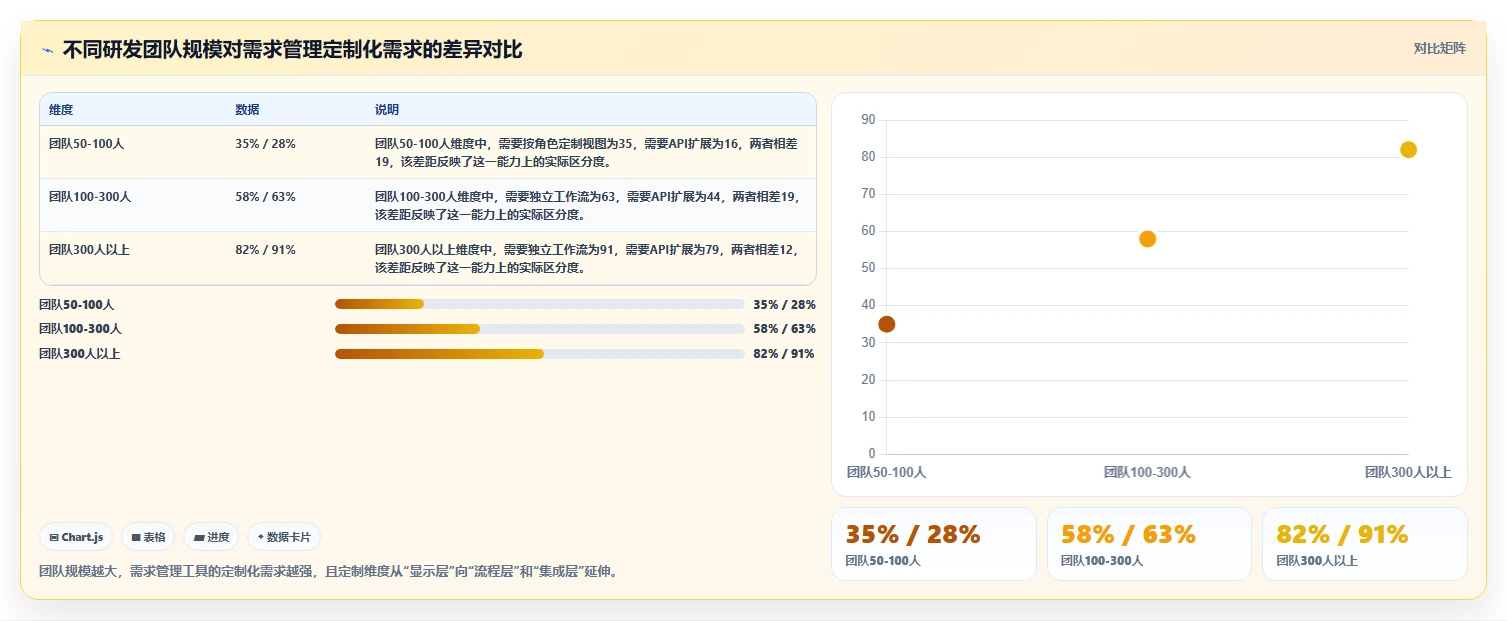
Task: Select the 数据卡片 tag chip
Action: point(284,537)
